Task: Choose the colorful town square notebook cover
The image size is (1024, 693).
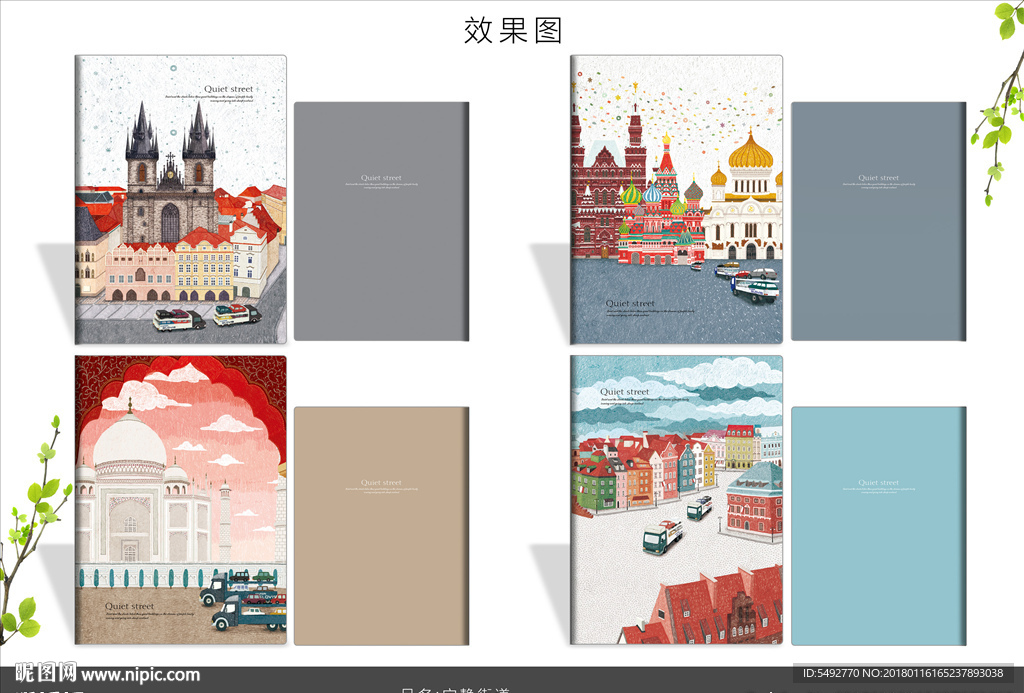Action: click(676, 500)
